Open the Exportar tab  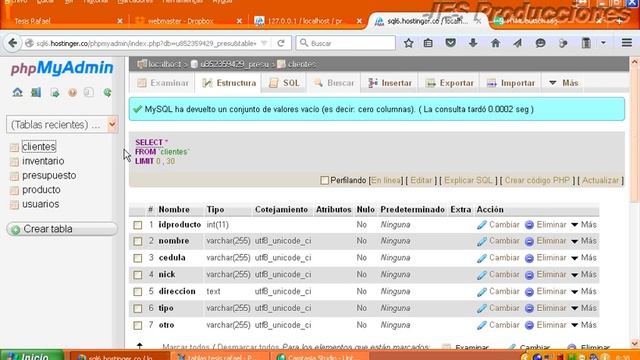449,83
